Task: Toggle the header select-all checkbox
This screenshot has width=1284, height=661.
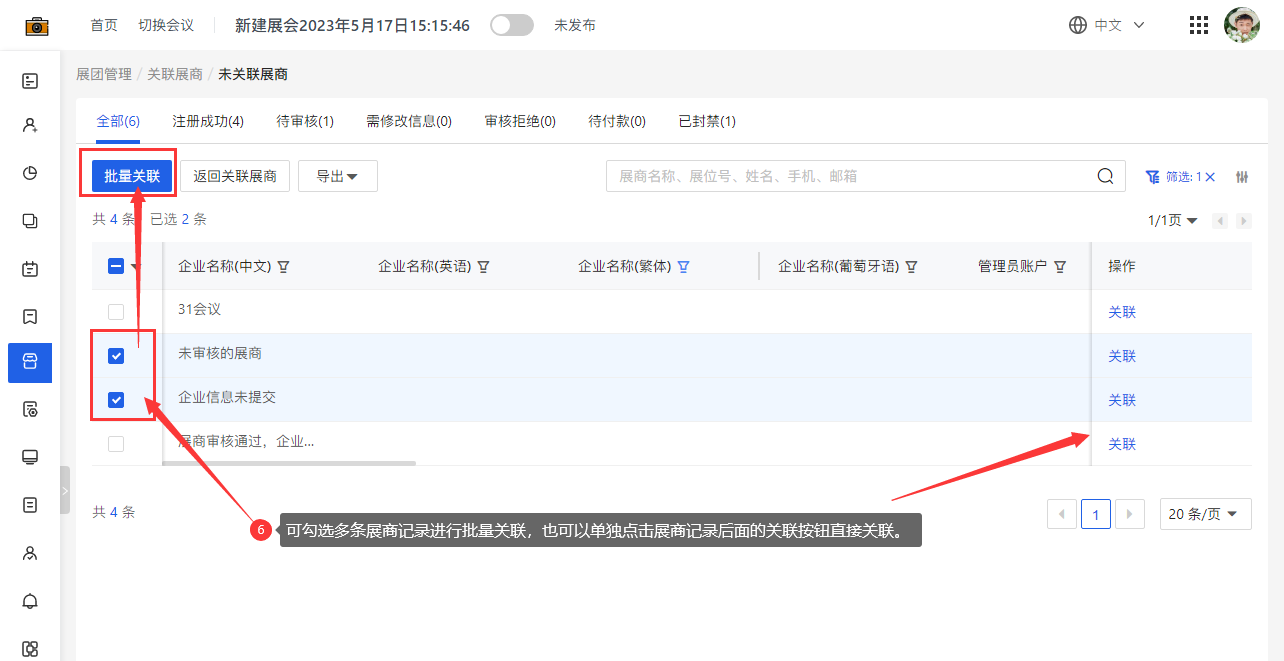Action: [116, 266]
